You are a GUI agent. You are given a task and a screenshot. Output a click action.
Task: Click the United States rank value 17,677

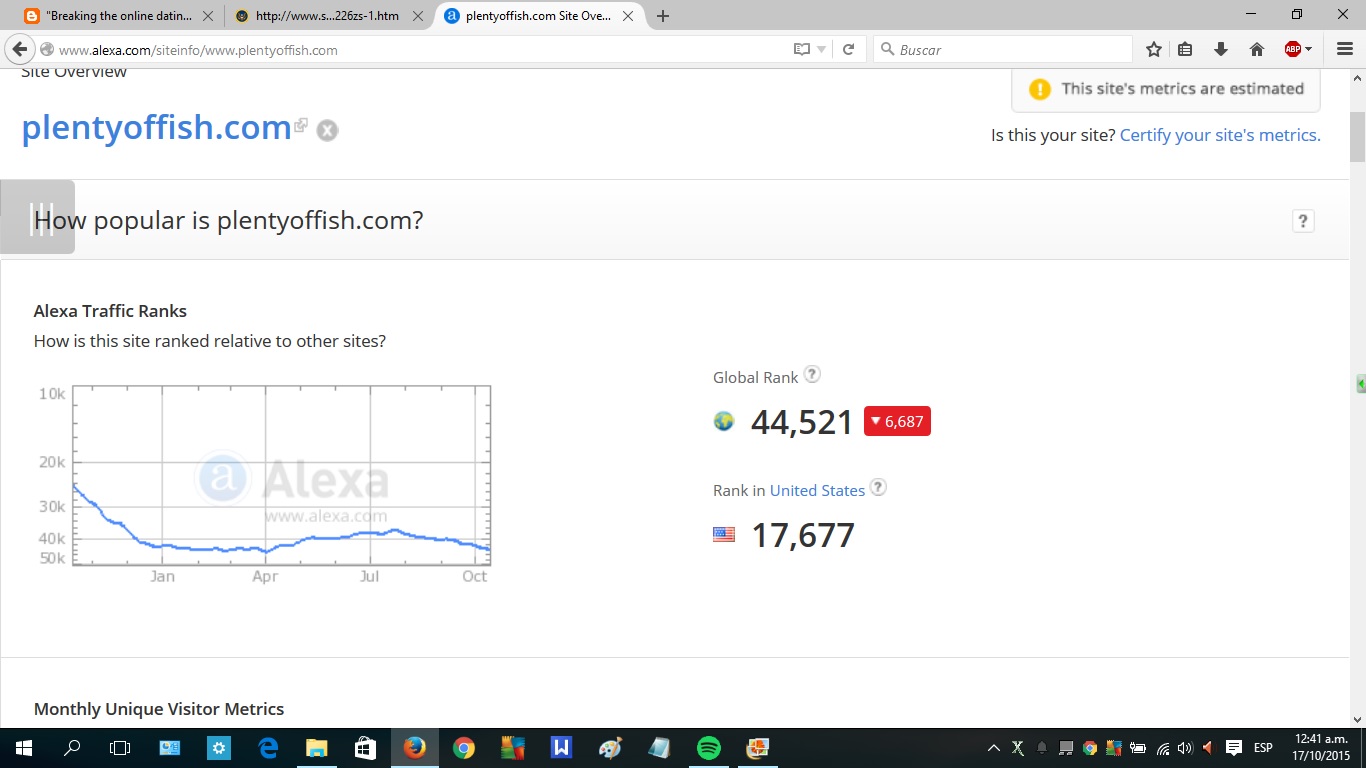pos(803,535)
